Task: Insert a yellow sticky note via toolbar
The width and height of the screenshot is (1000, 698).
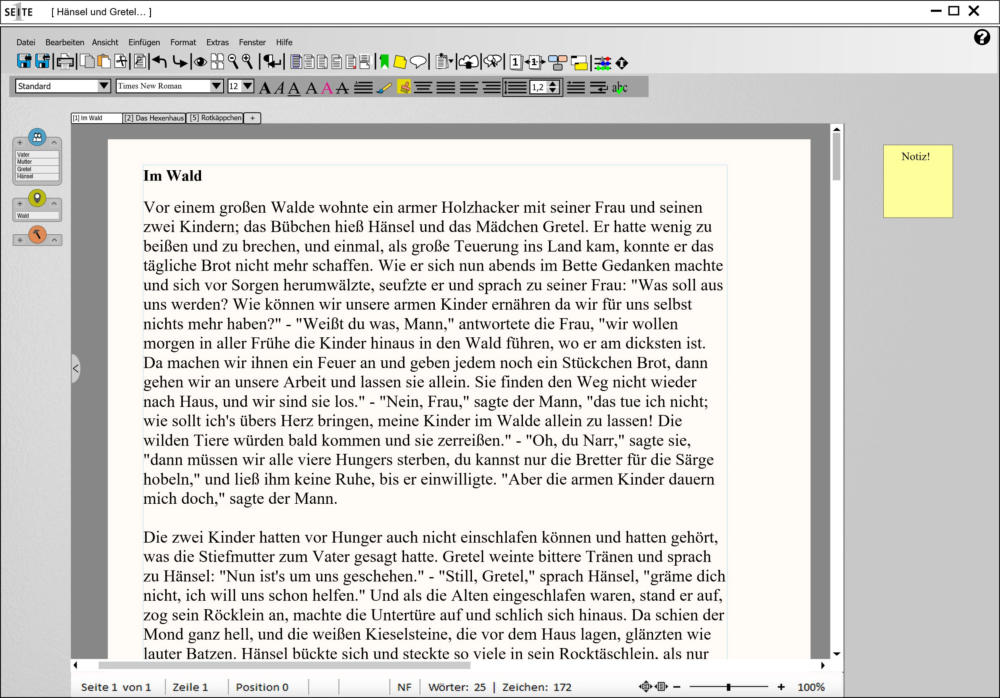Action: pos(400,62)
